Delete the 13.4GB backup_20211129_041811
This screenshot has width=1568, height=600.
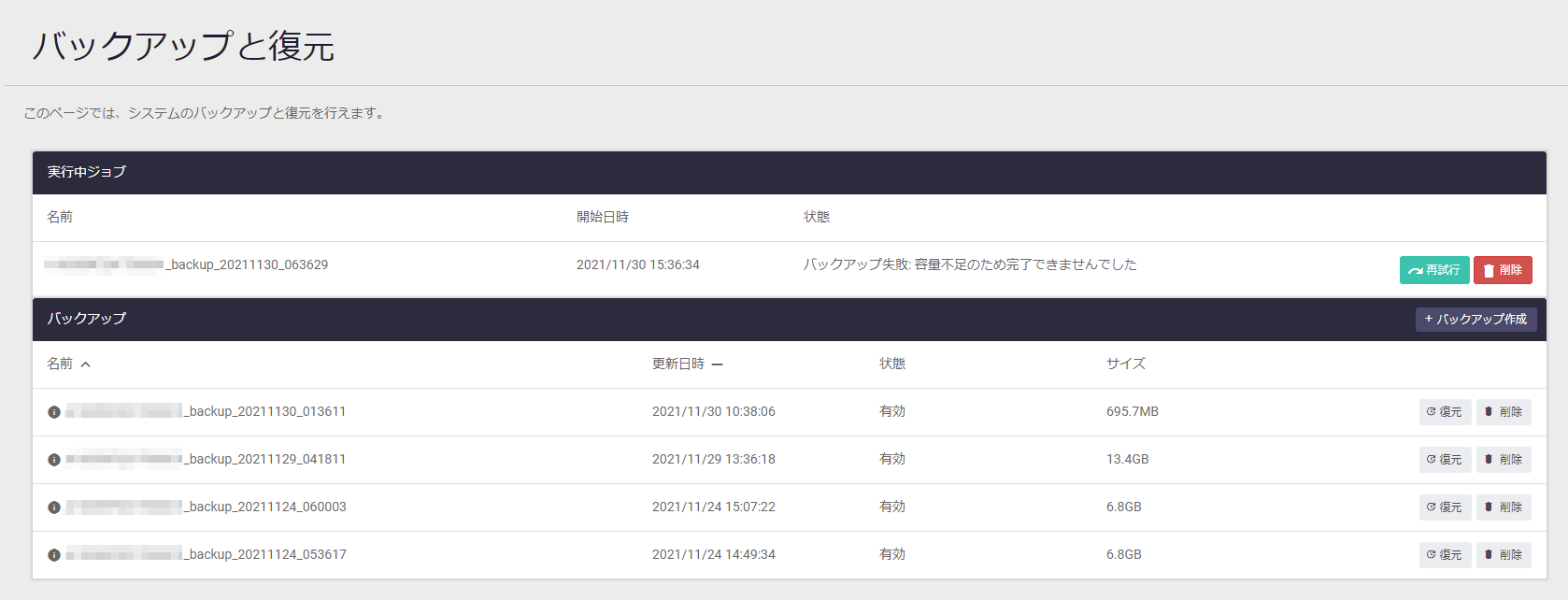(x=1504, y=460)
